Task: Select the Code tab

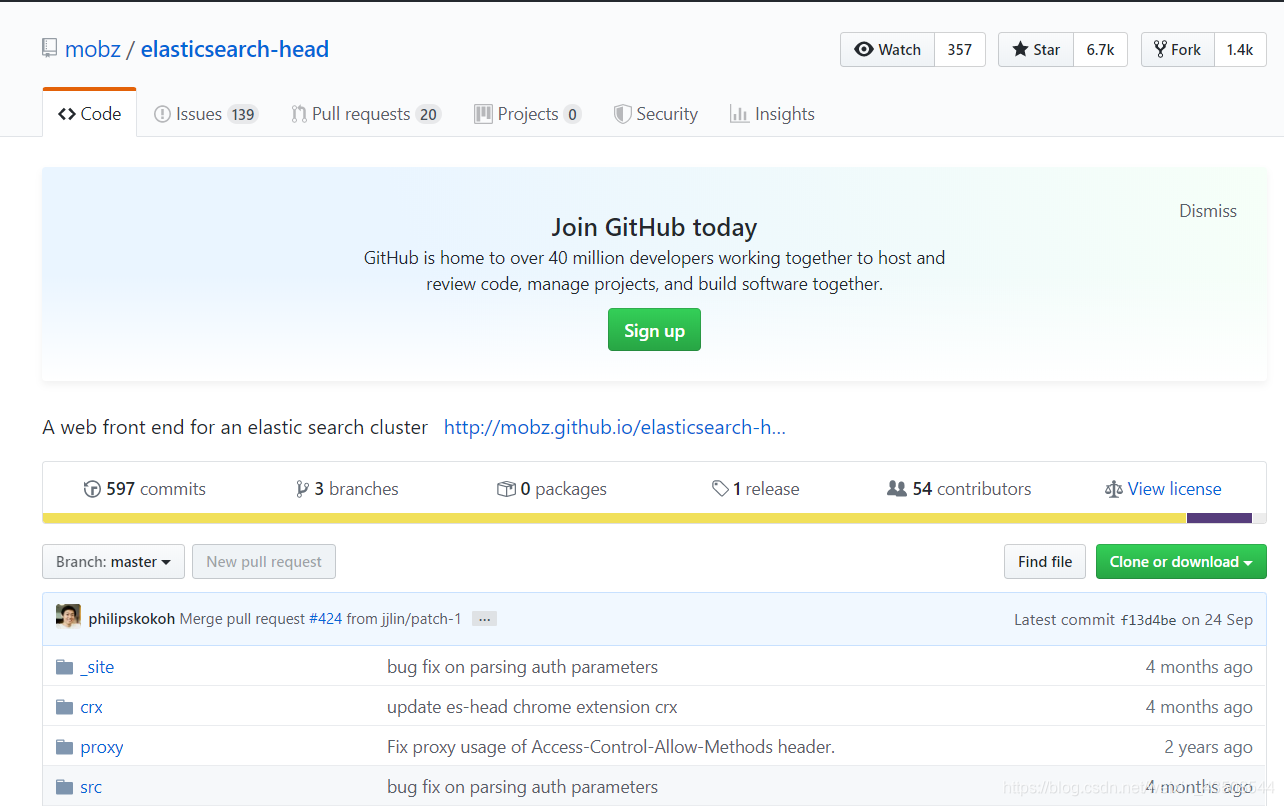Action: coord(90,114)
